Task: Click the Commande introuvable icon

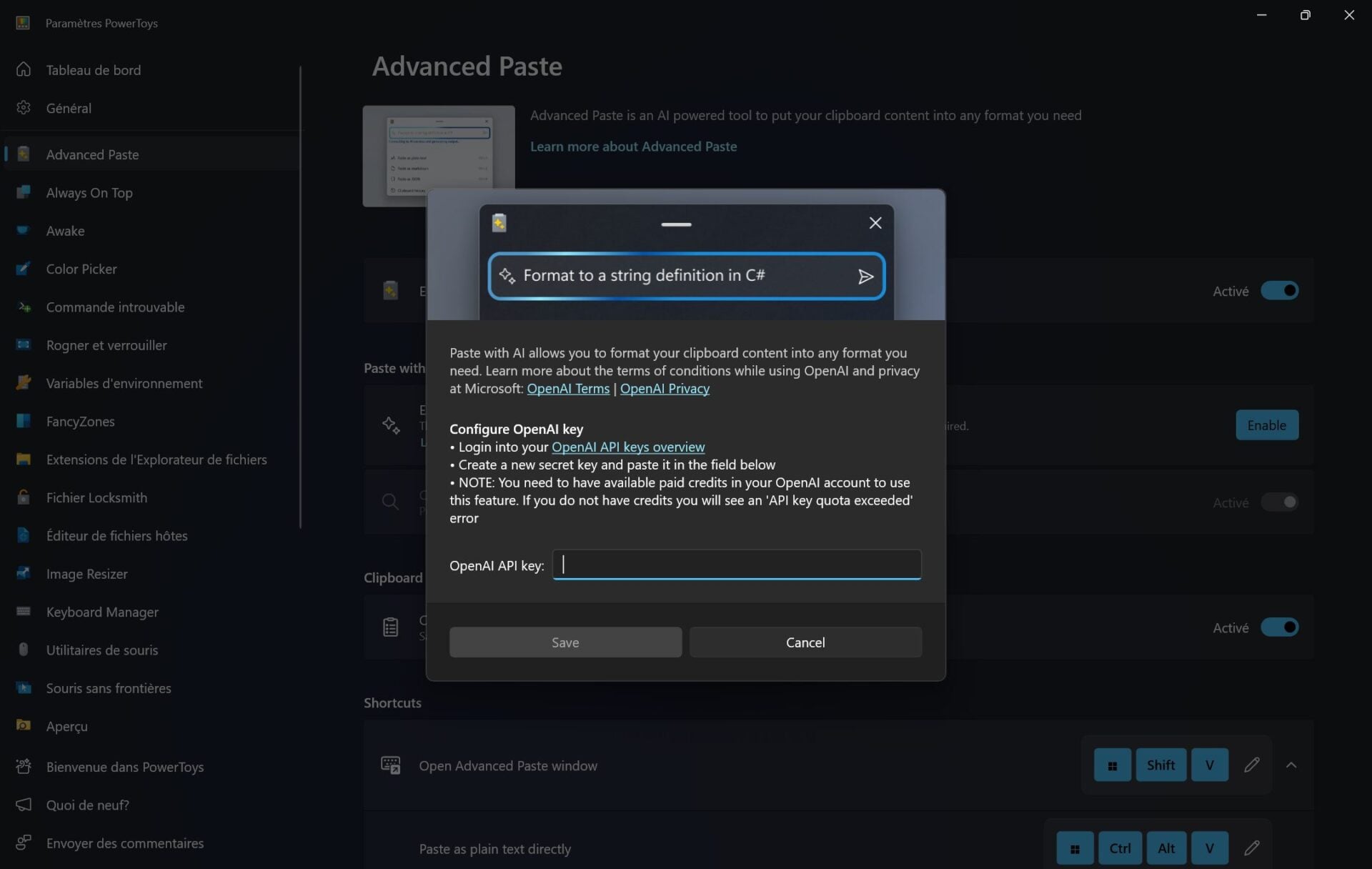Action: pyautogui.click(x=24, y=307)
